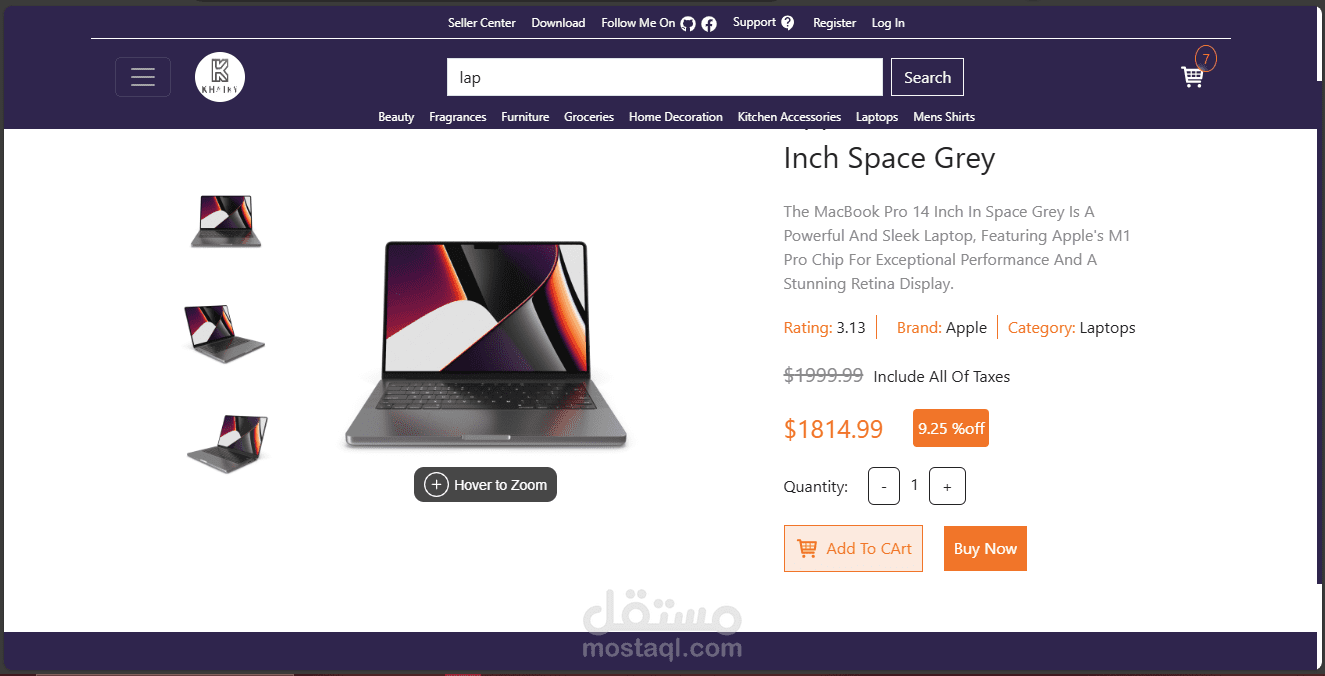The height and width of the screenshot is (676, 1325).
Task: Decrease quantity with the minus button
Action: click(x=884, y=486)
